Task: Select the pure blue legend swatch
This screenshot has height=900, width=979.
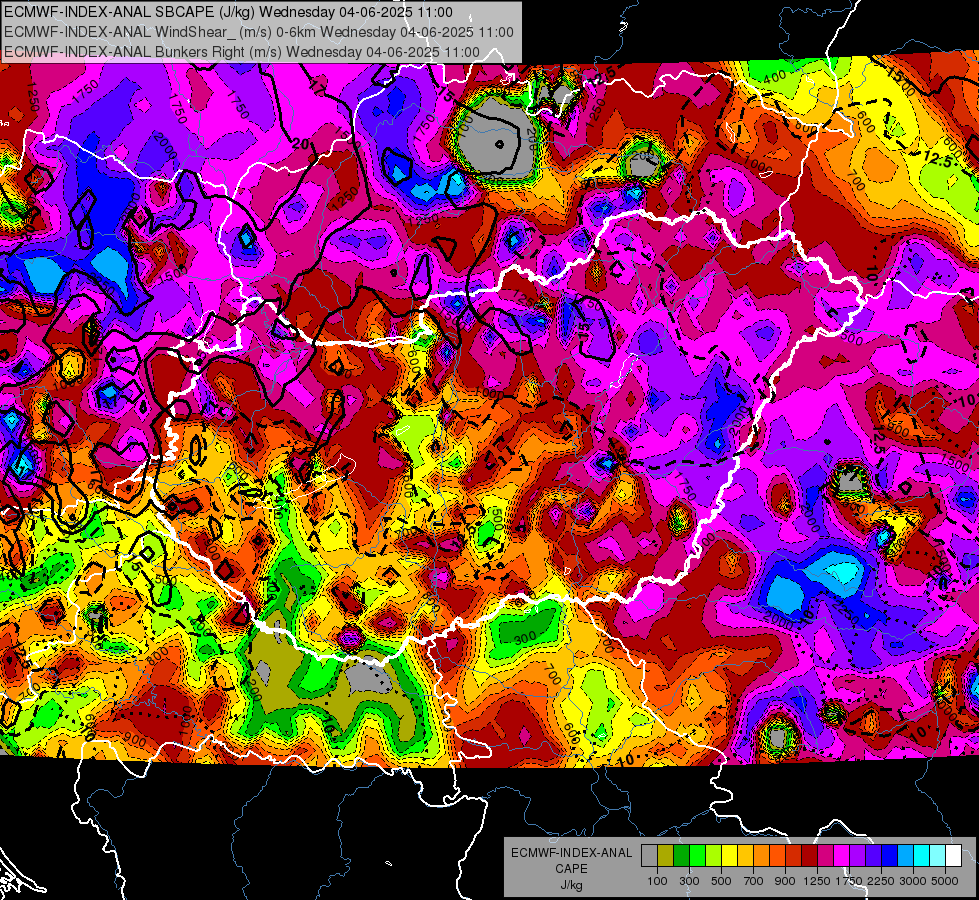Action: click(890, 855)
